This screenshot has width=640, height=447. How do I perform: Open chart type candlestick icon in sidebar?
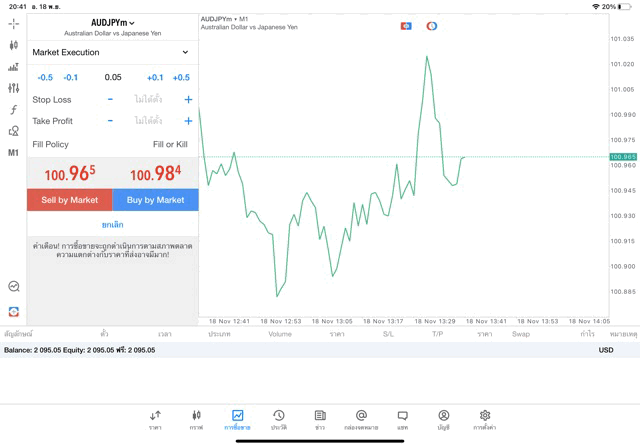tap(14, 45)
